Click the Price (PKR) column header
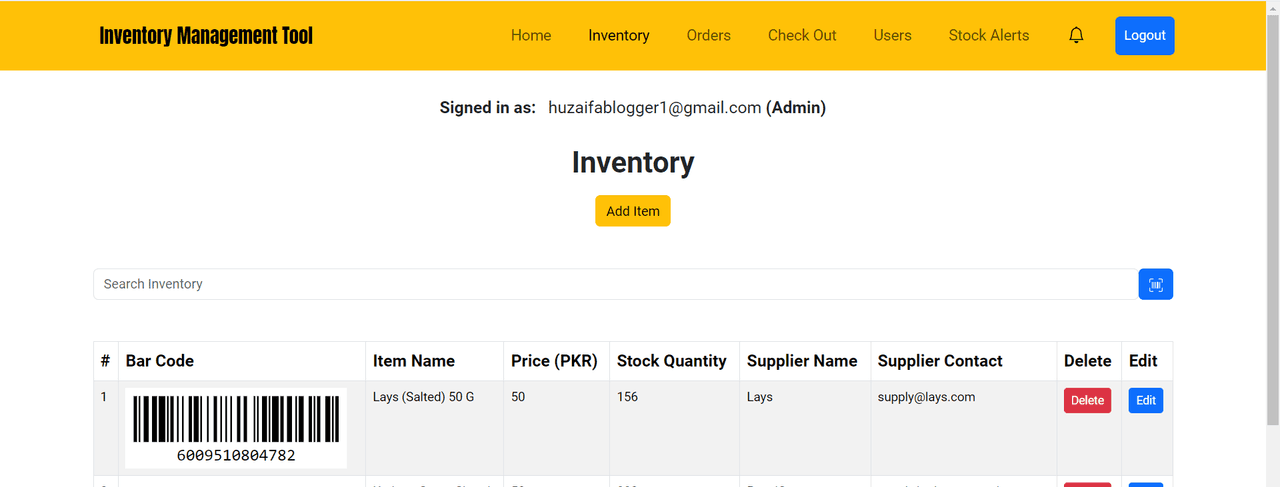The height and width of the screenshot is (487, 1280). 554,361
